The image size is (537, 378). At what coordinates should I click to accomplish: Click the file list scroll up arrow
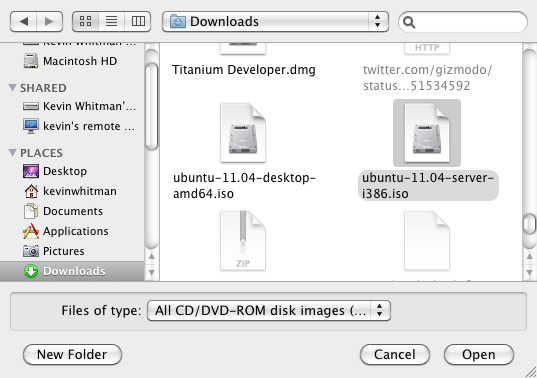[529, 256]
